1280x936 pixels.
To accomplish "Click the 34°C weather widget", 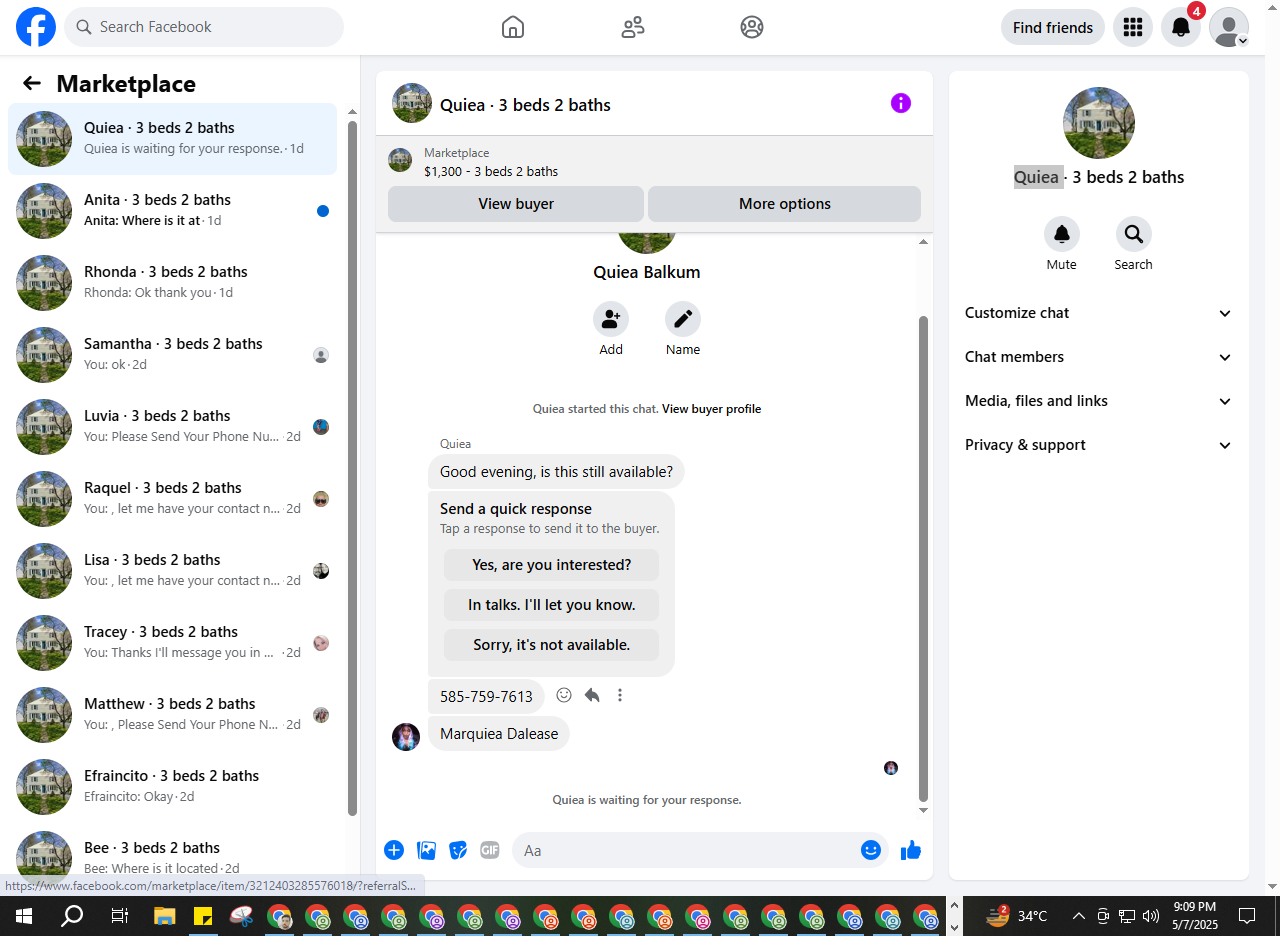I will 1016,915.
